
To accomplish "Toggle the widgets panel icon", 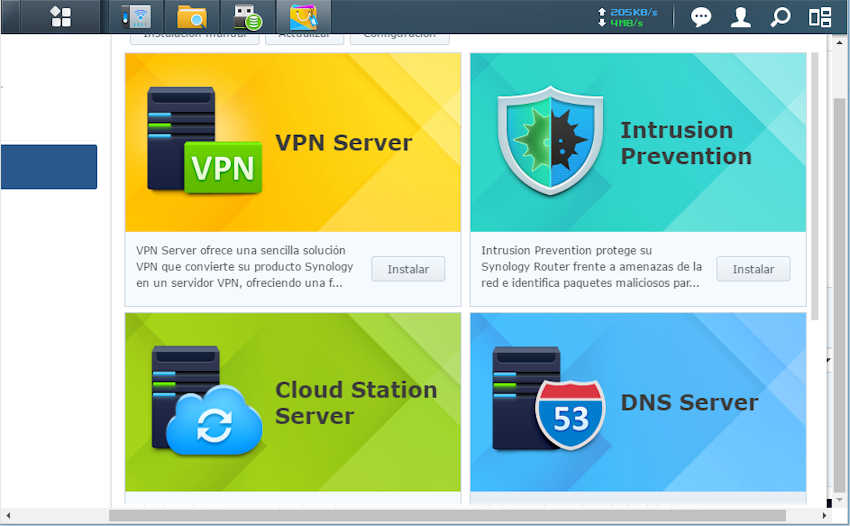I will pos(820,17).
